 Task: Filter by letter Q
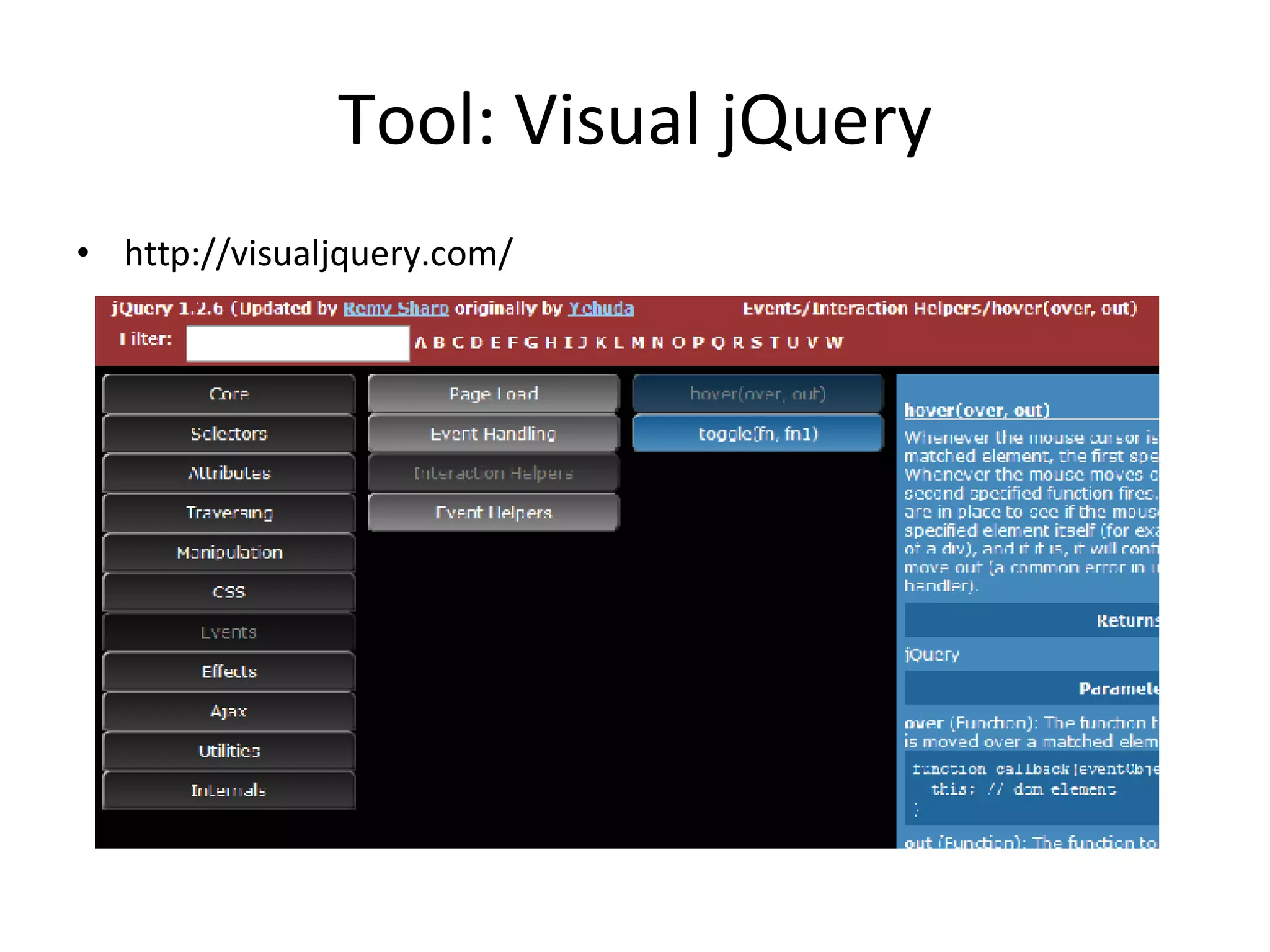[718, 343]
